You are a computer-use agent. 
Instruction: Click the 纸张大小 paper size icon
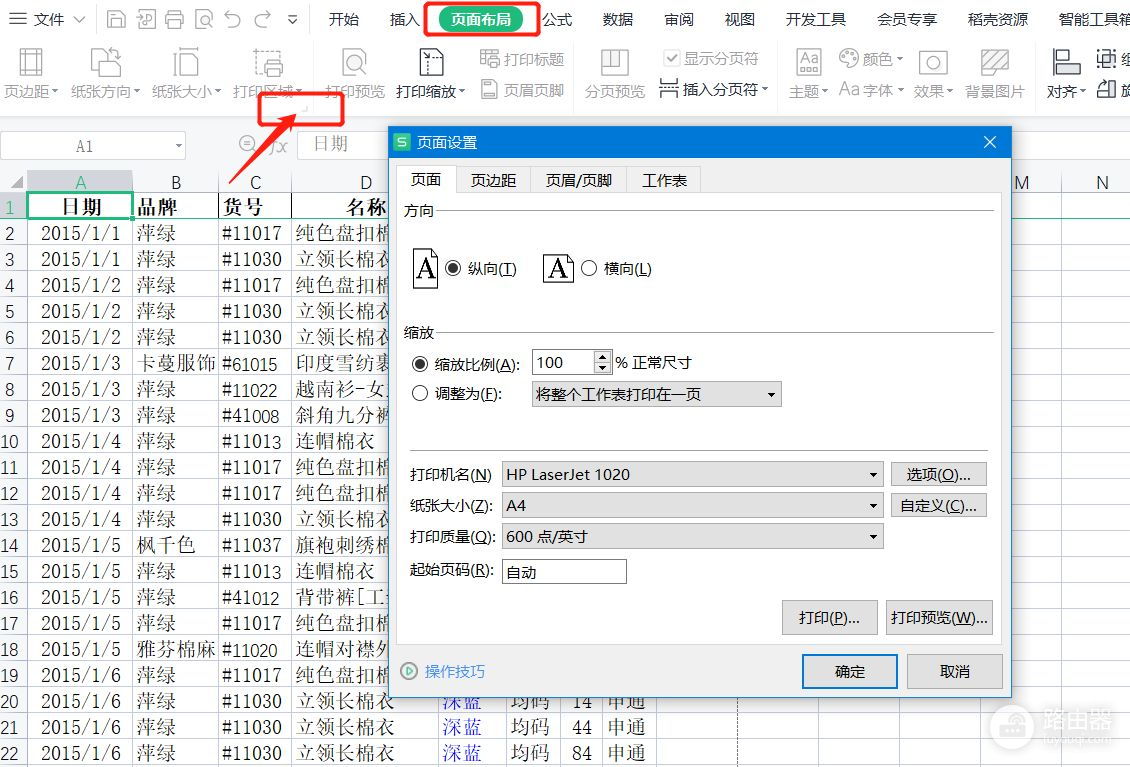[x=186, y=64]
